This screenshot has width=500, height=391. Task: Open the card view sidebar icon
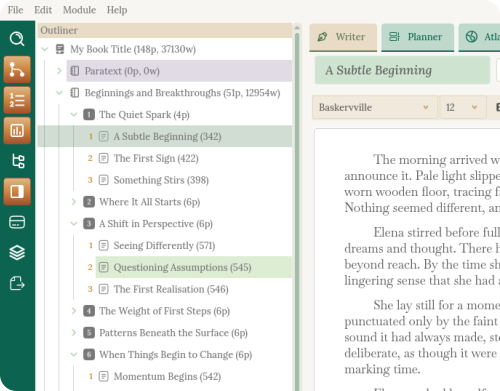(17, 222)
